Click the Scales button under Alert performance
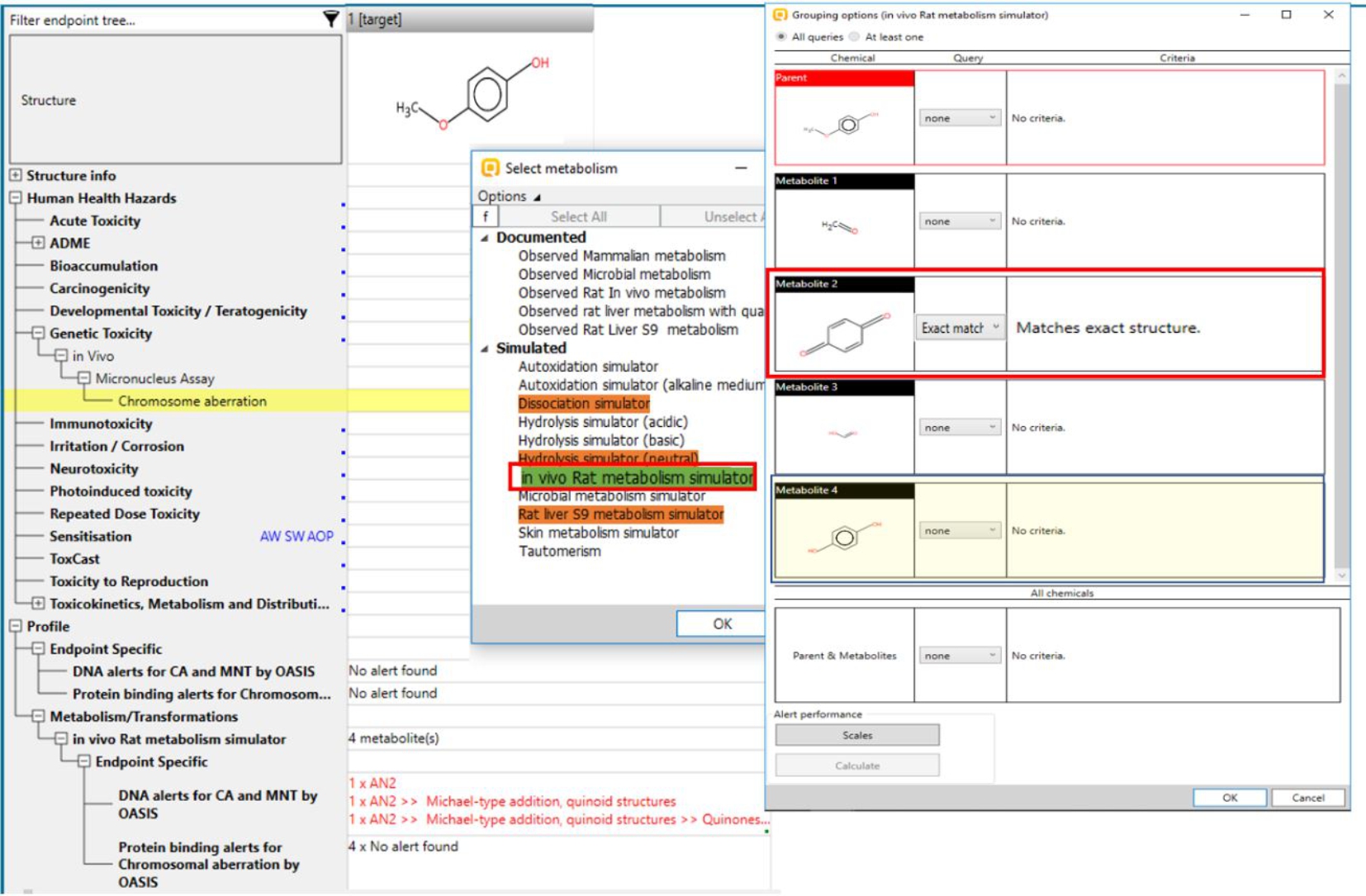The height and width of the screenshot is (896, 1366). pos(857,735)
